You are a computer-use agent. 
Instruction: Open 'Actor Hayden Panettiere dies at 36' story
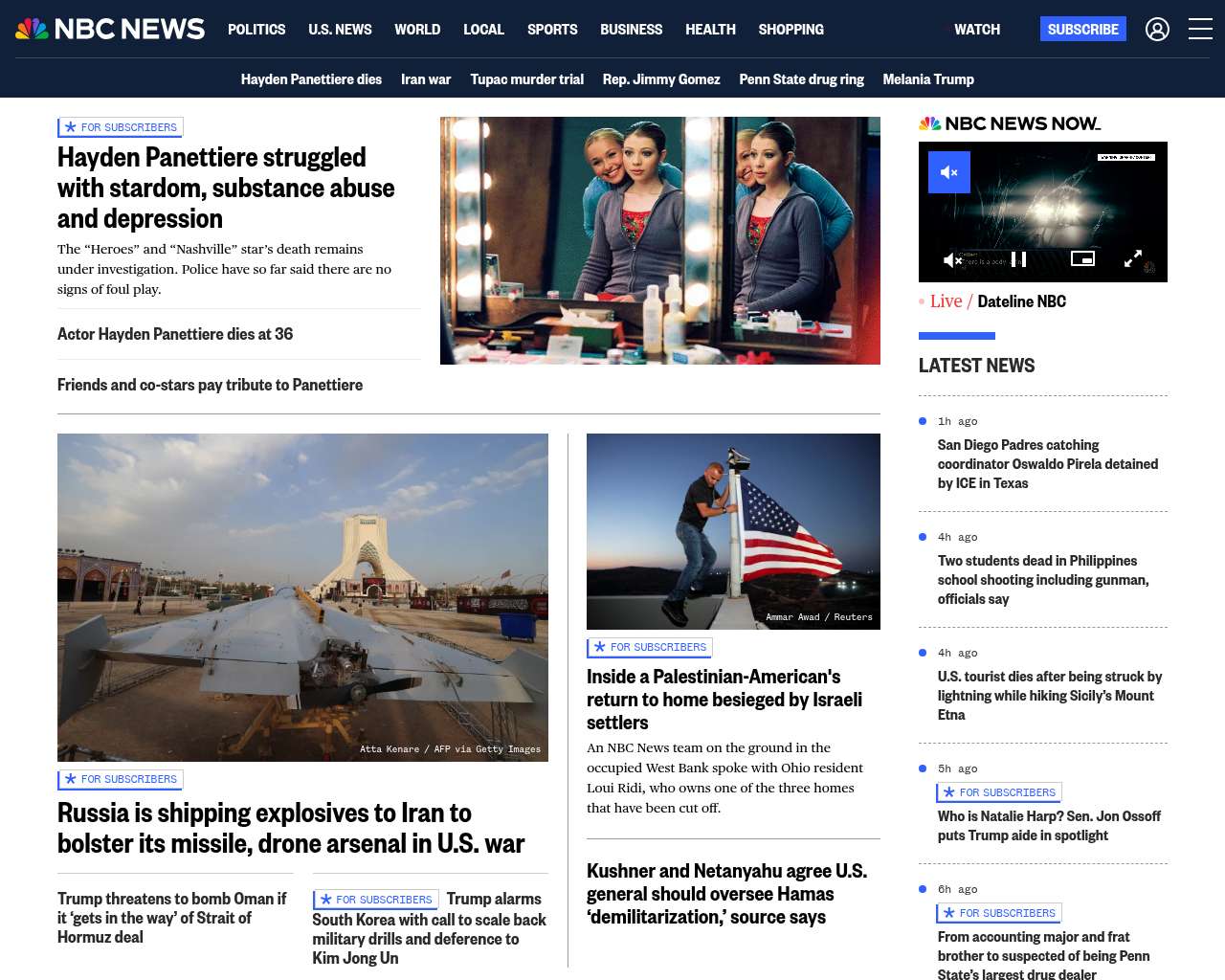175,334
